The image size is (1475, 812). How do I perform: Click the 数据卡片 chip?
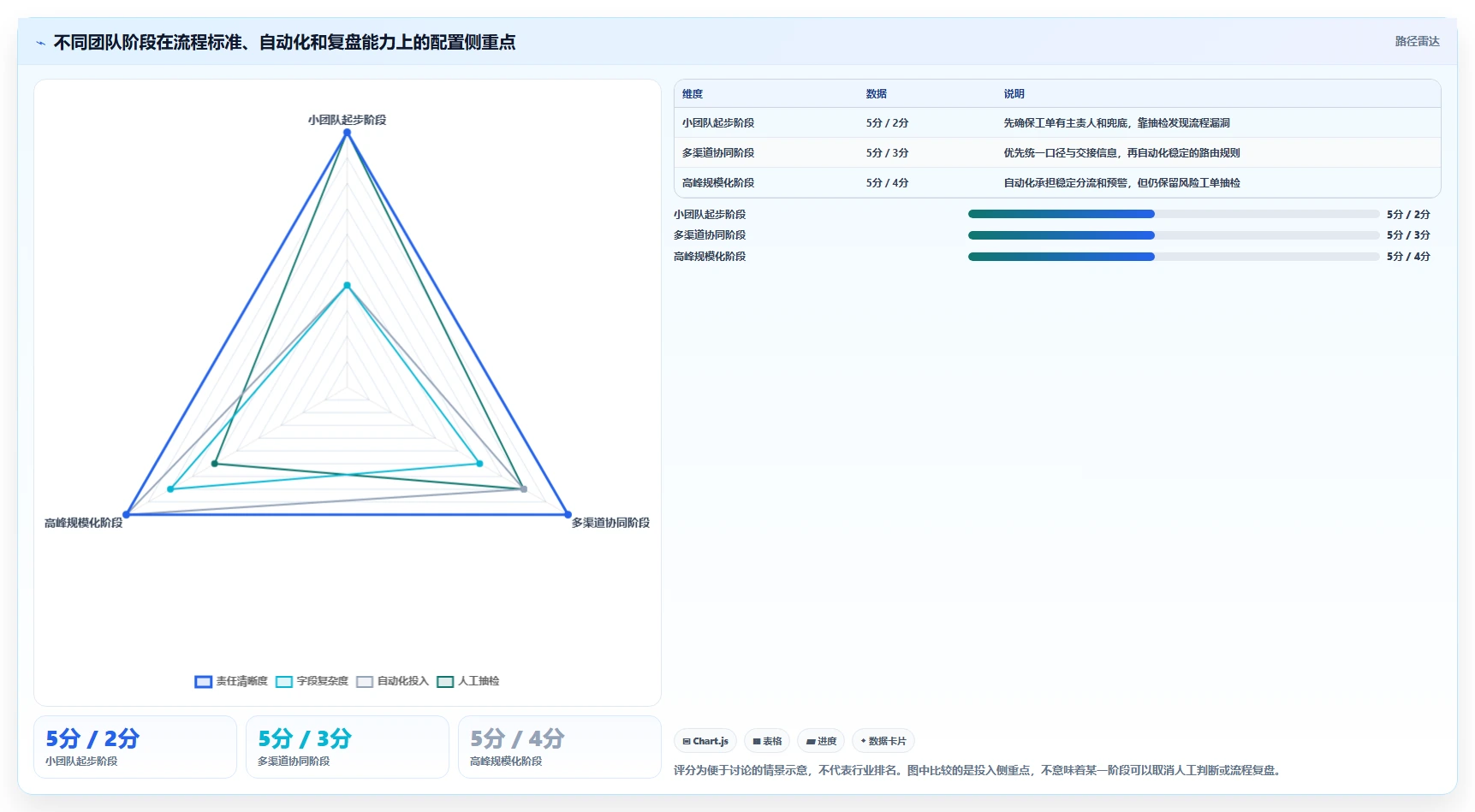[x=883, y=741]
